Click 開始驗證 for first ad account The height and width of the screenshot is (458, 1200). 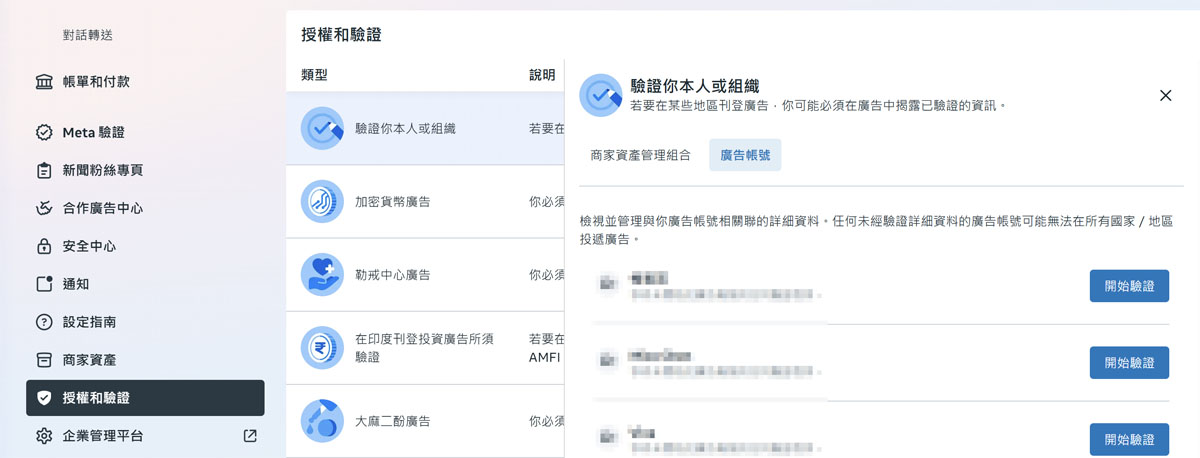click(x=1129, y=286)
